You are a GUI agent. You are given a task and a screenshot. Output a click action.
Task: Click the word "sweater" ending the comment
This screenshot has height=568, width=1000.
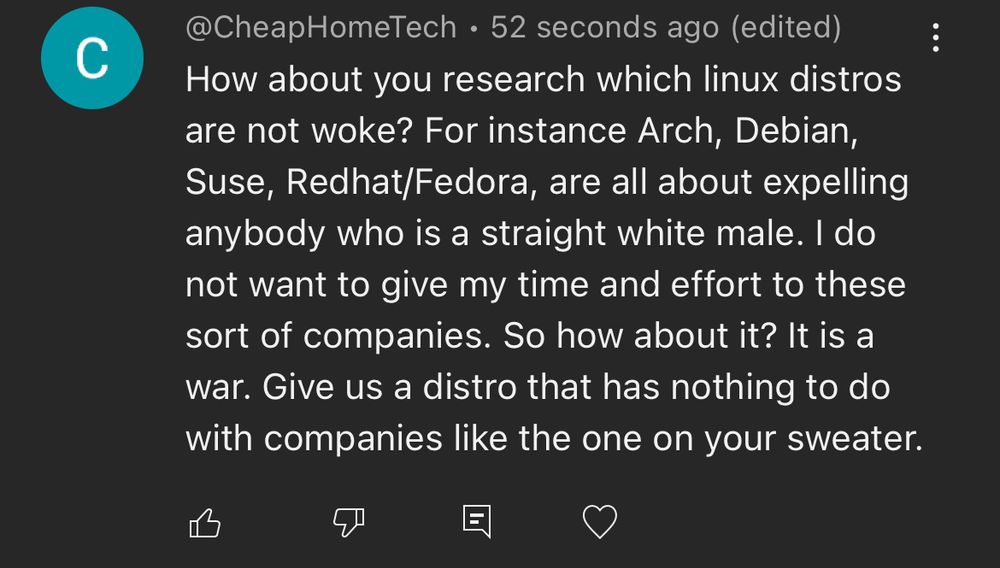(x=855, y=439)
